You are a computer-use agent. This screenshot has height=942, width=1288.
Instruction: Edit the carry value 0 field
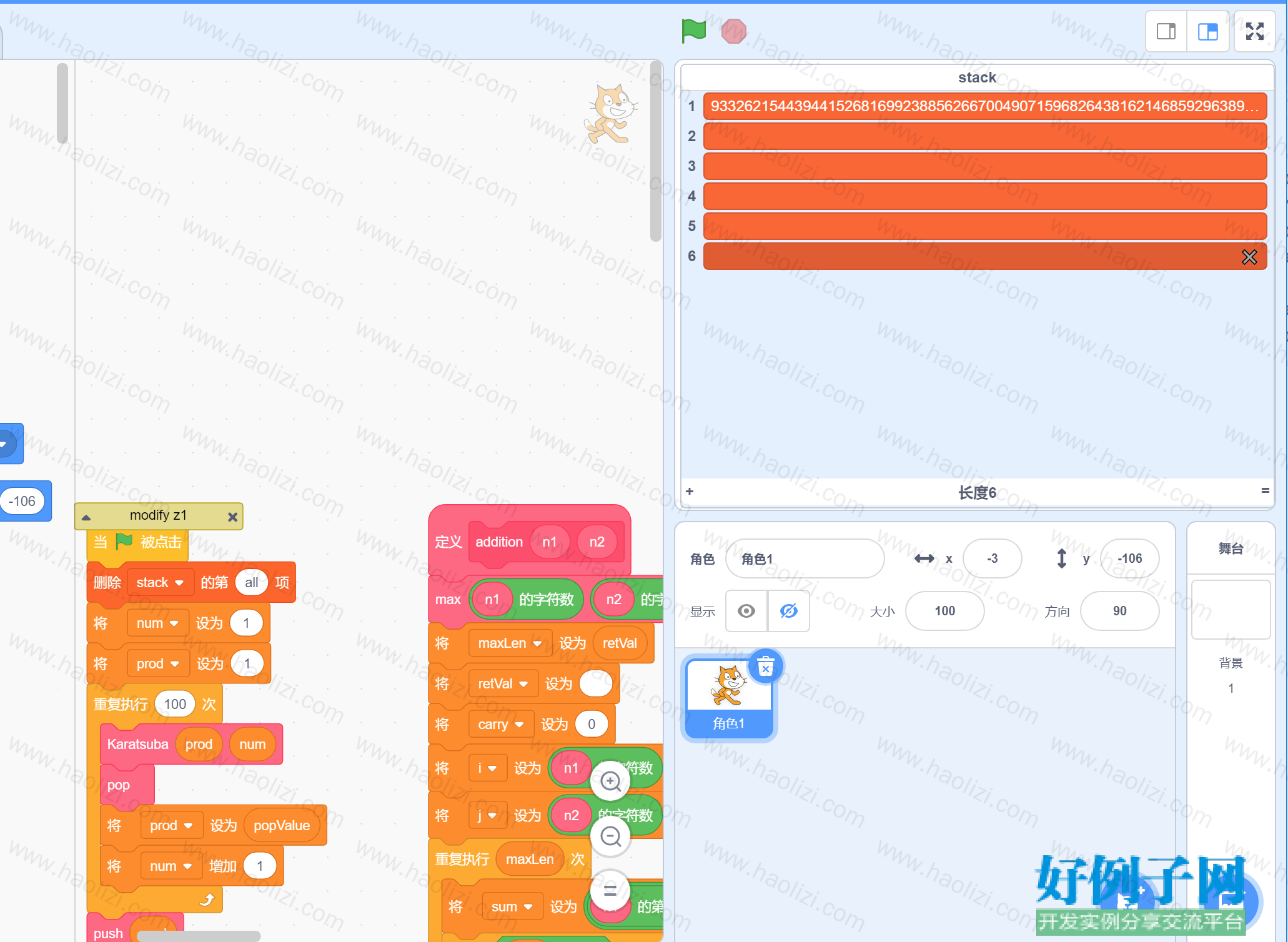pyautogui.click(x=592, y=725)
